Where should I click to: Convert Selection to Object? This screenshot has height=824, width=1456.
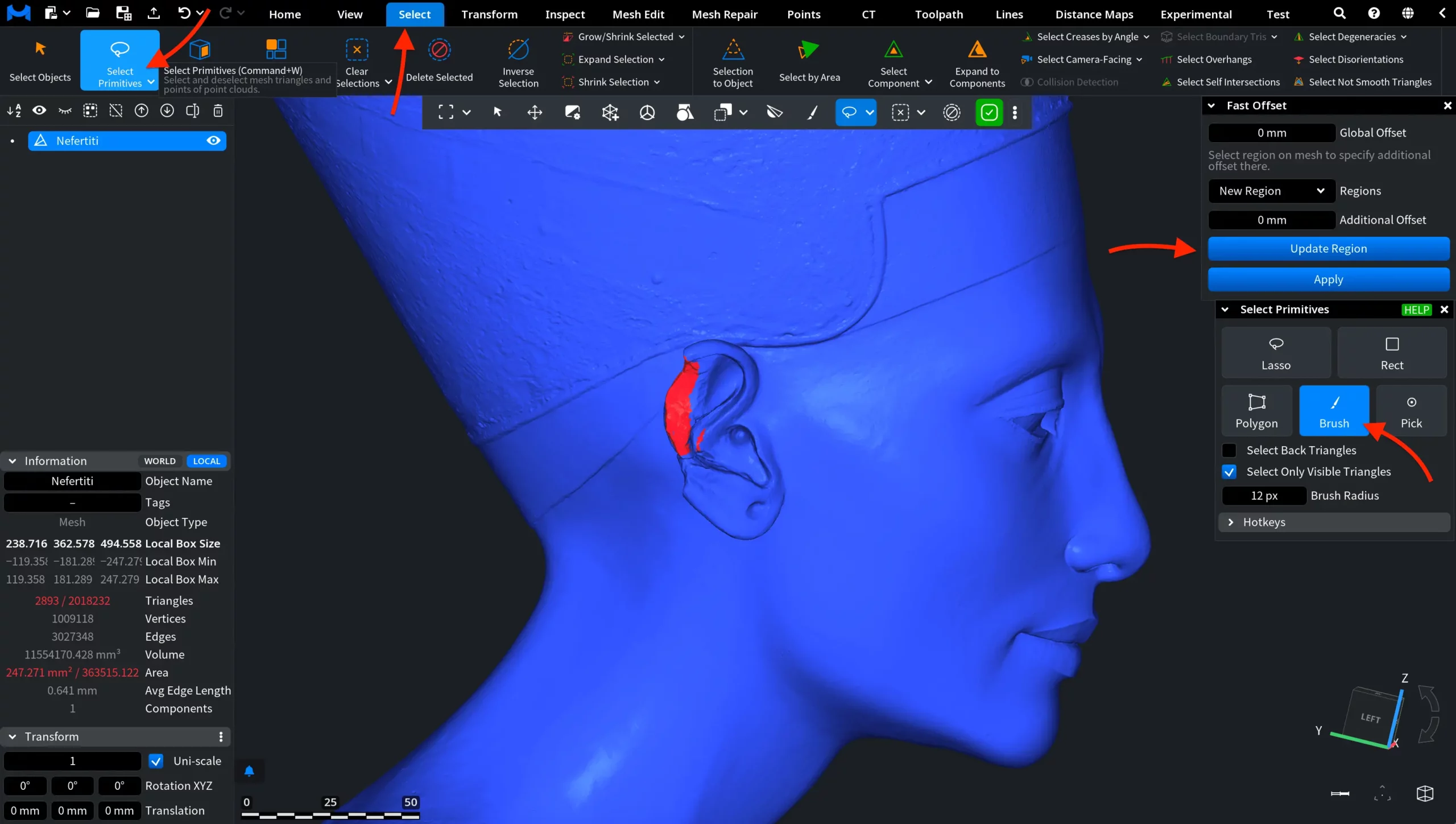point(733,60)
